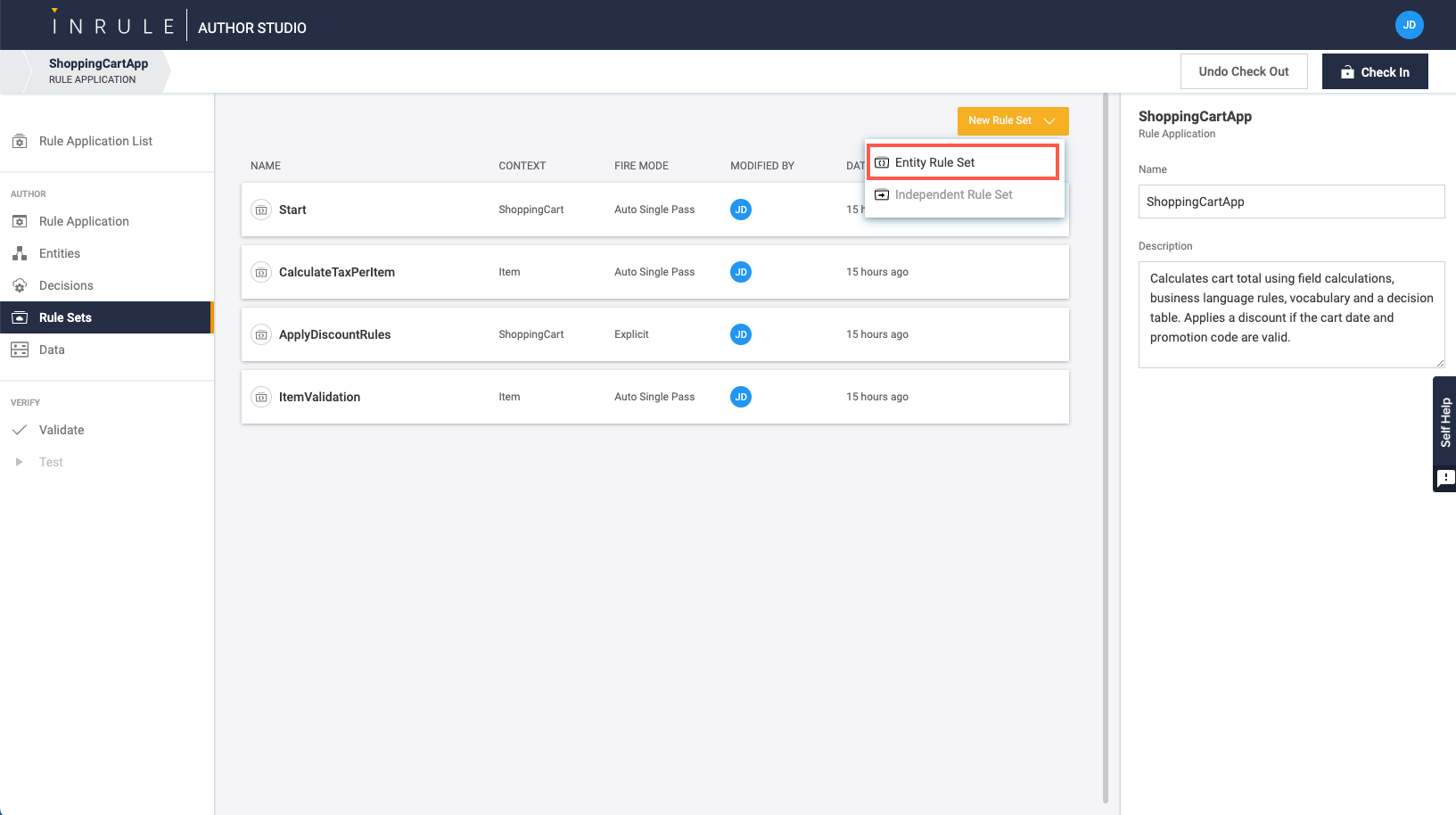Click the JD avatar in the ApplyDiscountRules row
1456x815 pixels.
pos(740,334)
